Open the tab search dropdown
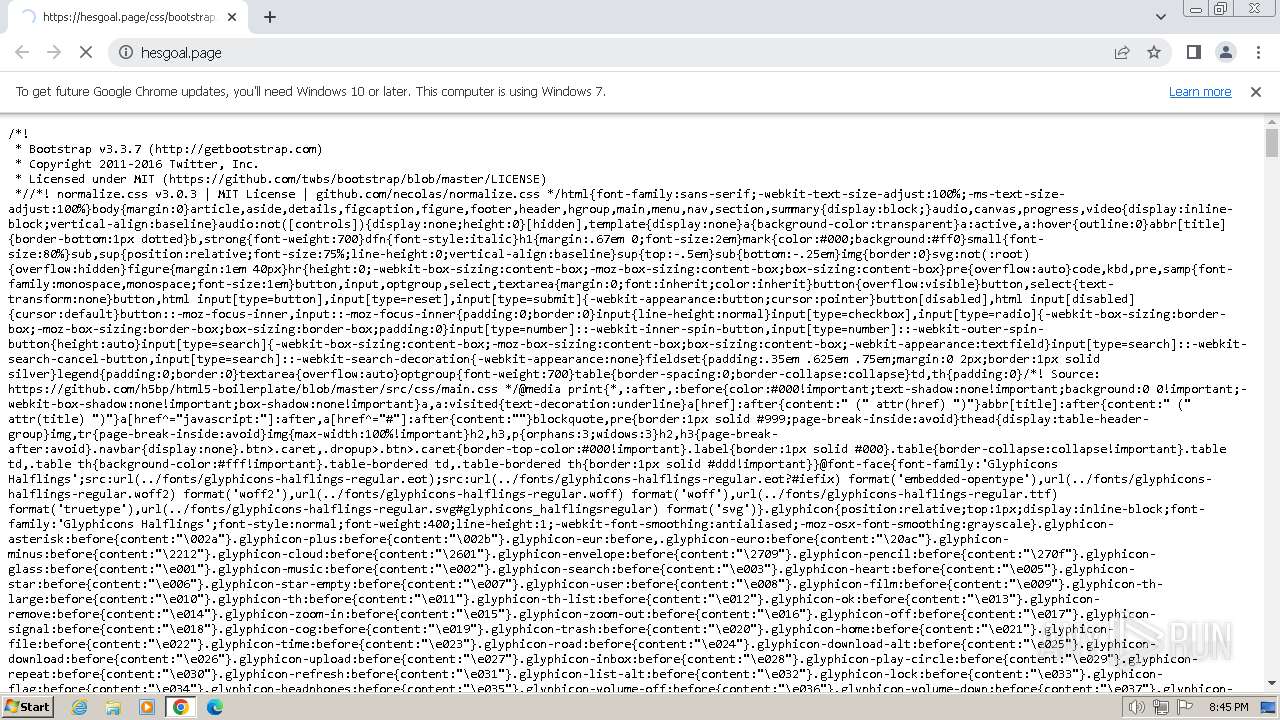Image resolution: width=1280 pixels, height=720 pixels. tap(1160, 17)
